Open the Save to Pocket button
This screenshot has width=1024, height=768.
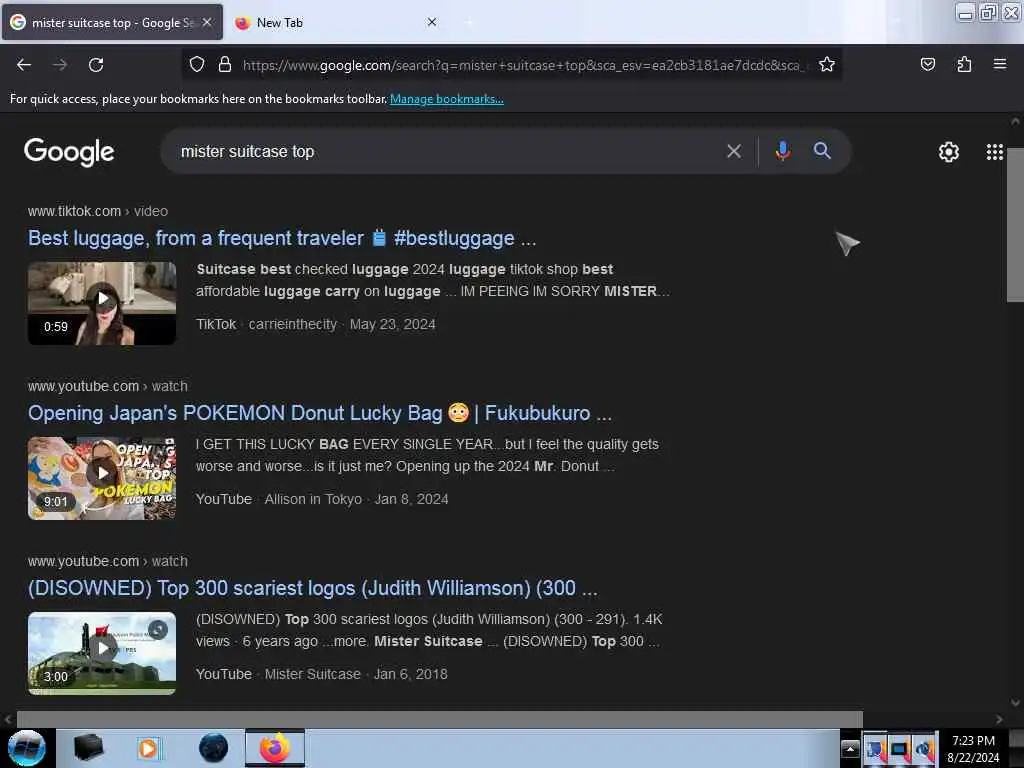927,64
